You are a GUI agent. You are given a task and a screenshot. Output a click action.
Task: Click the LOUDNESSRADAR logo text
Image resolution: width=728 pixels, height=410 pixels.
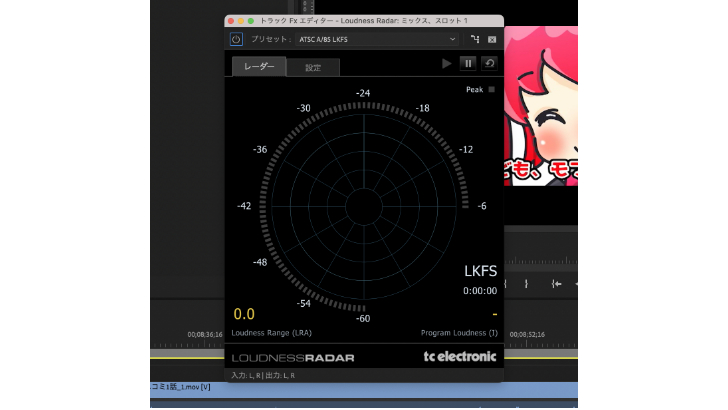(x=293, y=358)
